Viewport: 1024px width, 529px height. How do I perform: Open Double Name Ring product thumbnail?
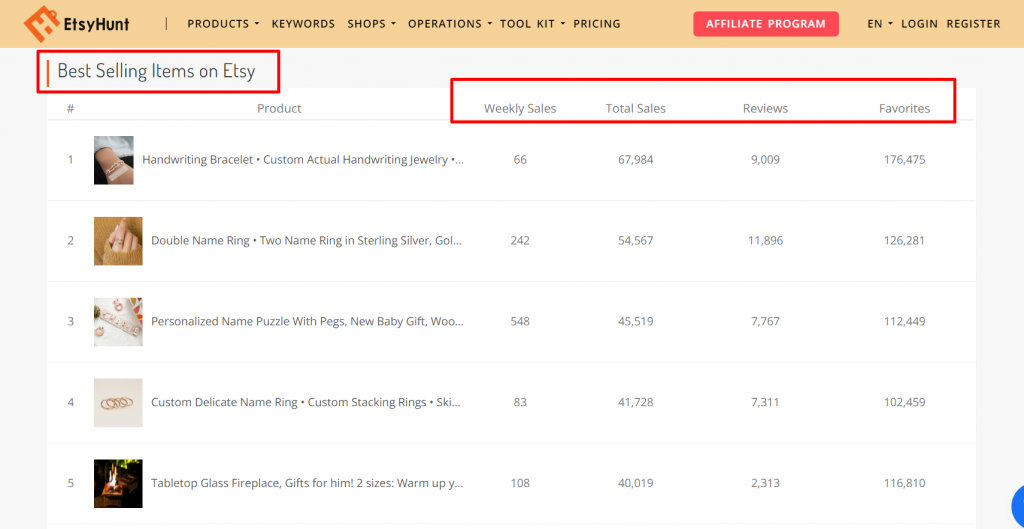(118, 241)
